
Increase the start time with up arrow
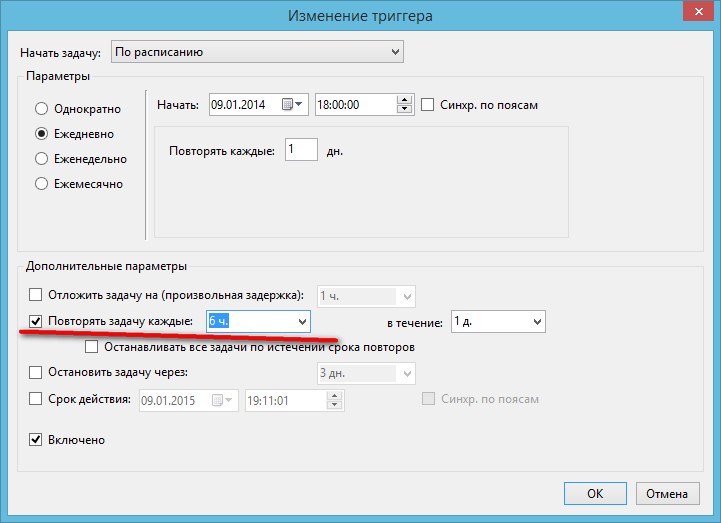pyautogui.click(x=404, y=100)
